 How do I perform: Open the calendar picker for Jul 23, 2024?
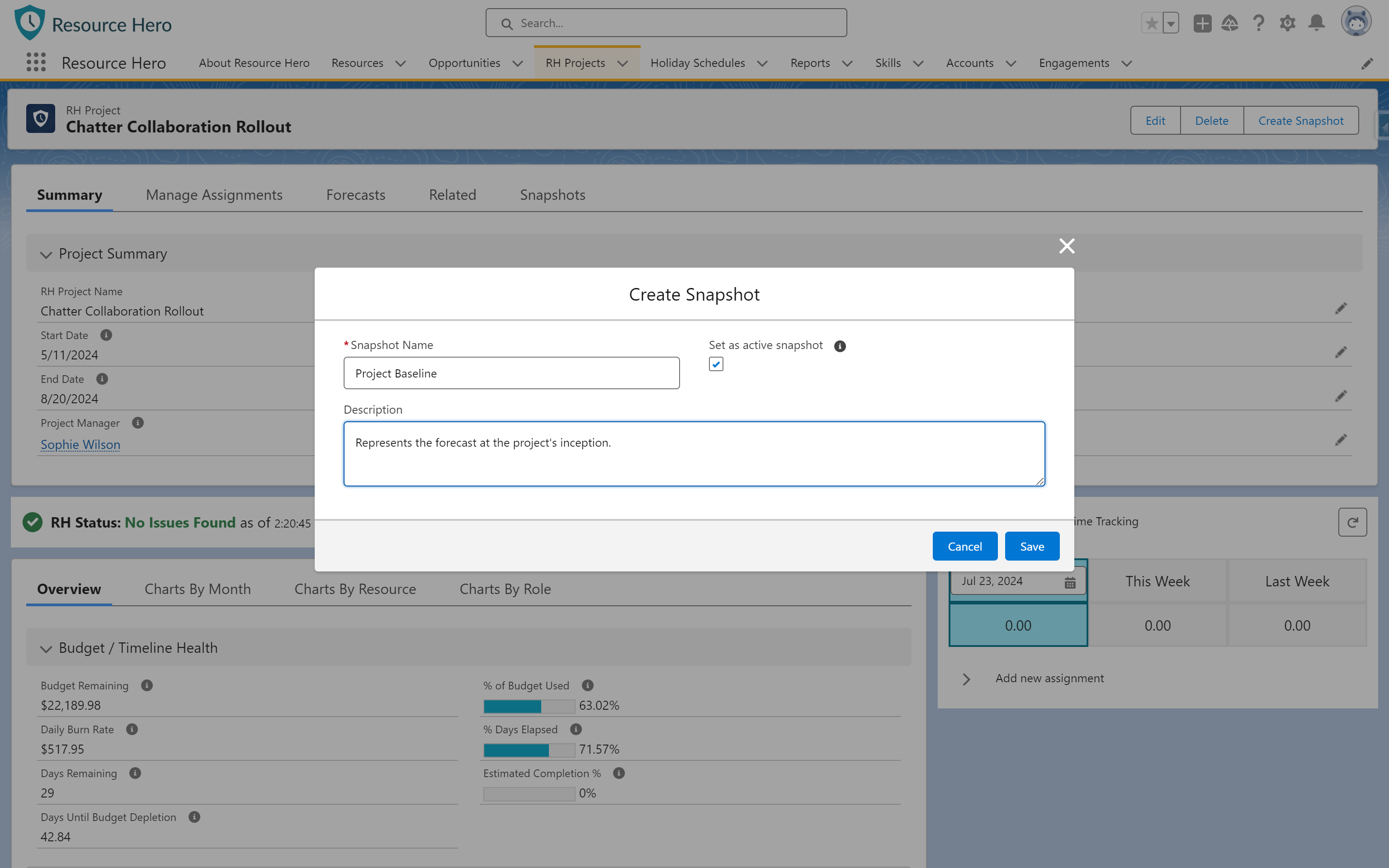coord(1070,582)
